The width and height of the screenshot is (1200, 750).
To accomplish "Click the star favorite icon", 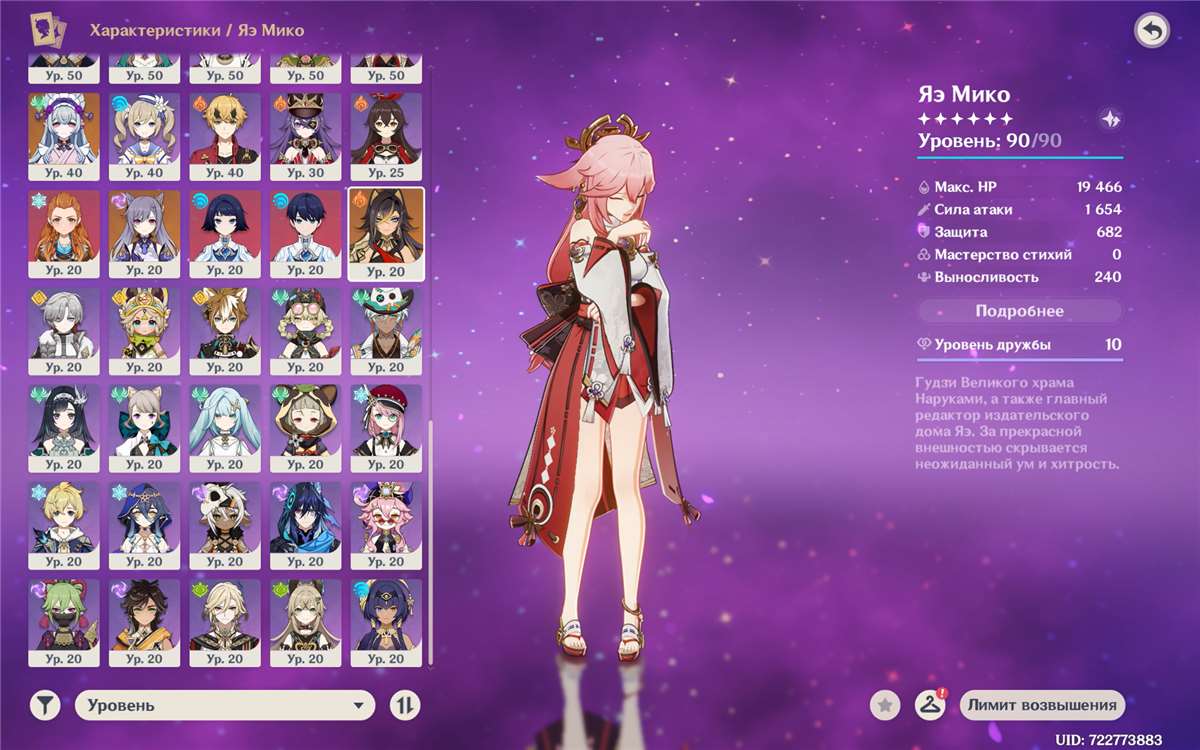I will pyautogui.click(x=884, y=705).
